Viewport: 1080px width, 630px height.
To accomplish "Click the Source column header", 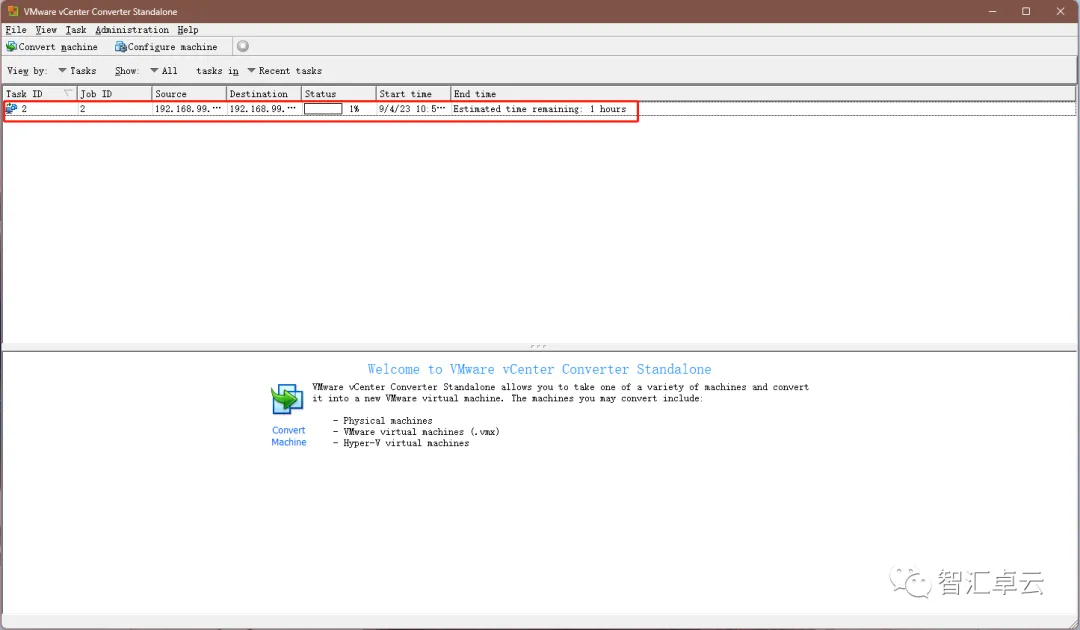I will 189,94.
